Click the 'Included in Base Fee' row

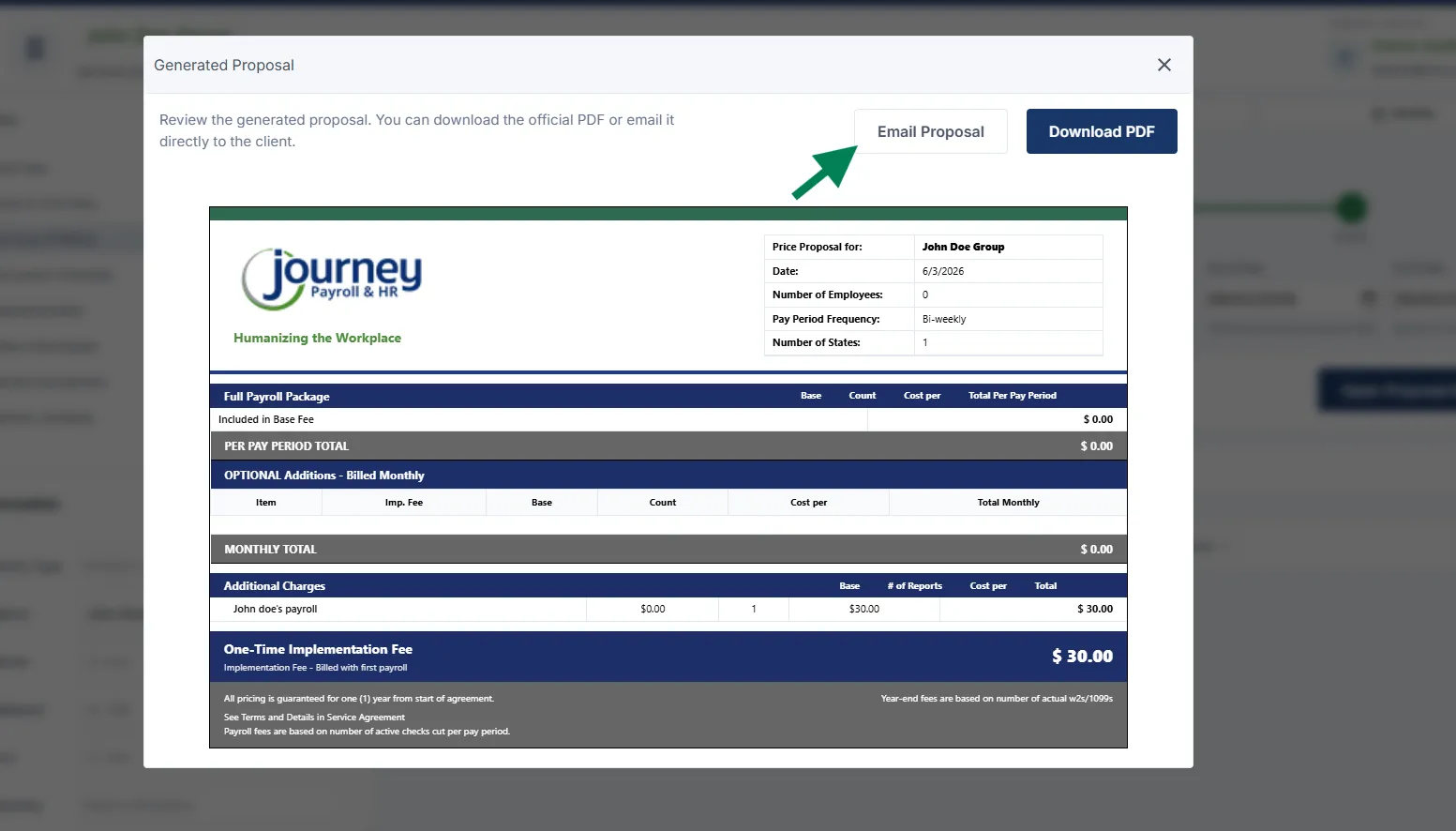(668, 419)
